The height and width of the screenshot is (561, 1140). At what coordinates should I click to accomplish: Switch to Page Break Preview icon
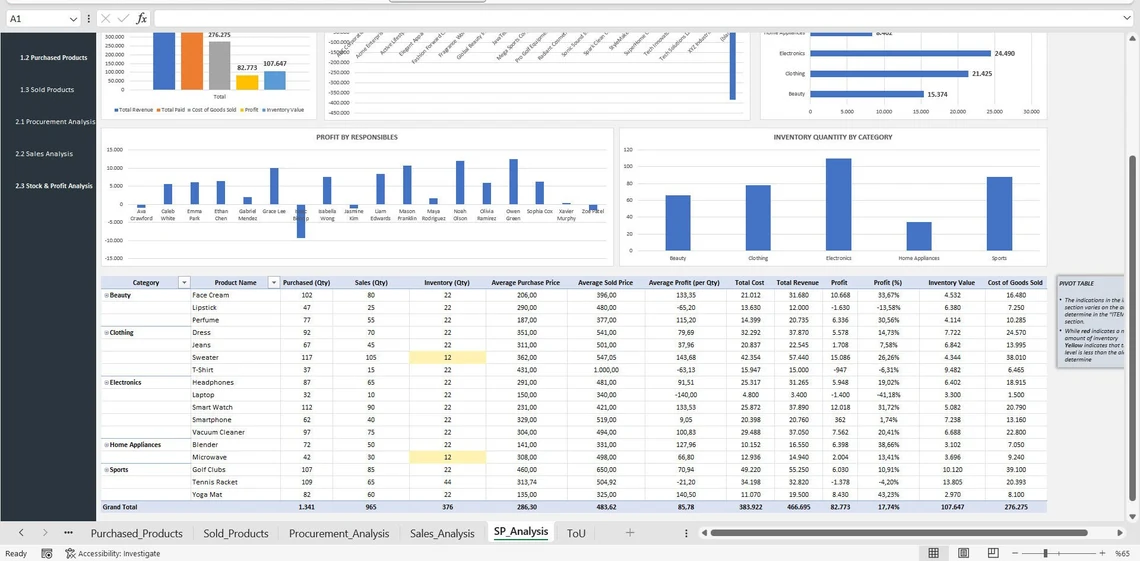pos(990,553)
